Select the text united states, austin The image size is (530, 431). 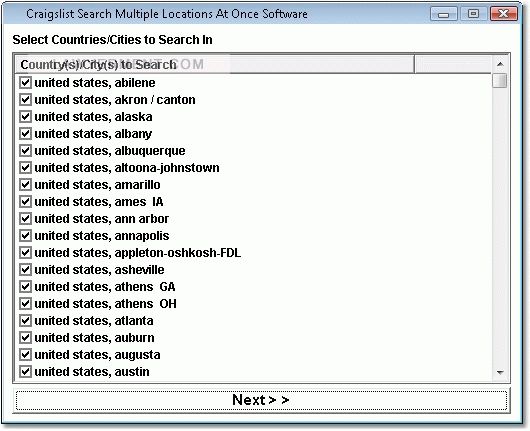click(92, 372)
